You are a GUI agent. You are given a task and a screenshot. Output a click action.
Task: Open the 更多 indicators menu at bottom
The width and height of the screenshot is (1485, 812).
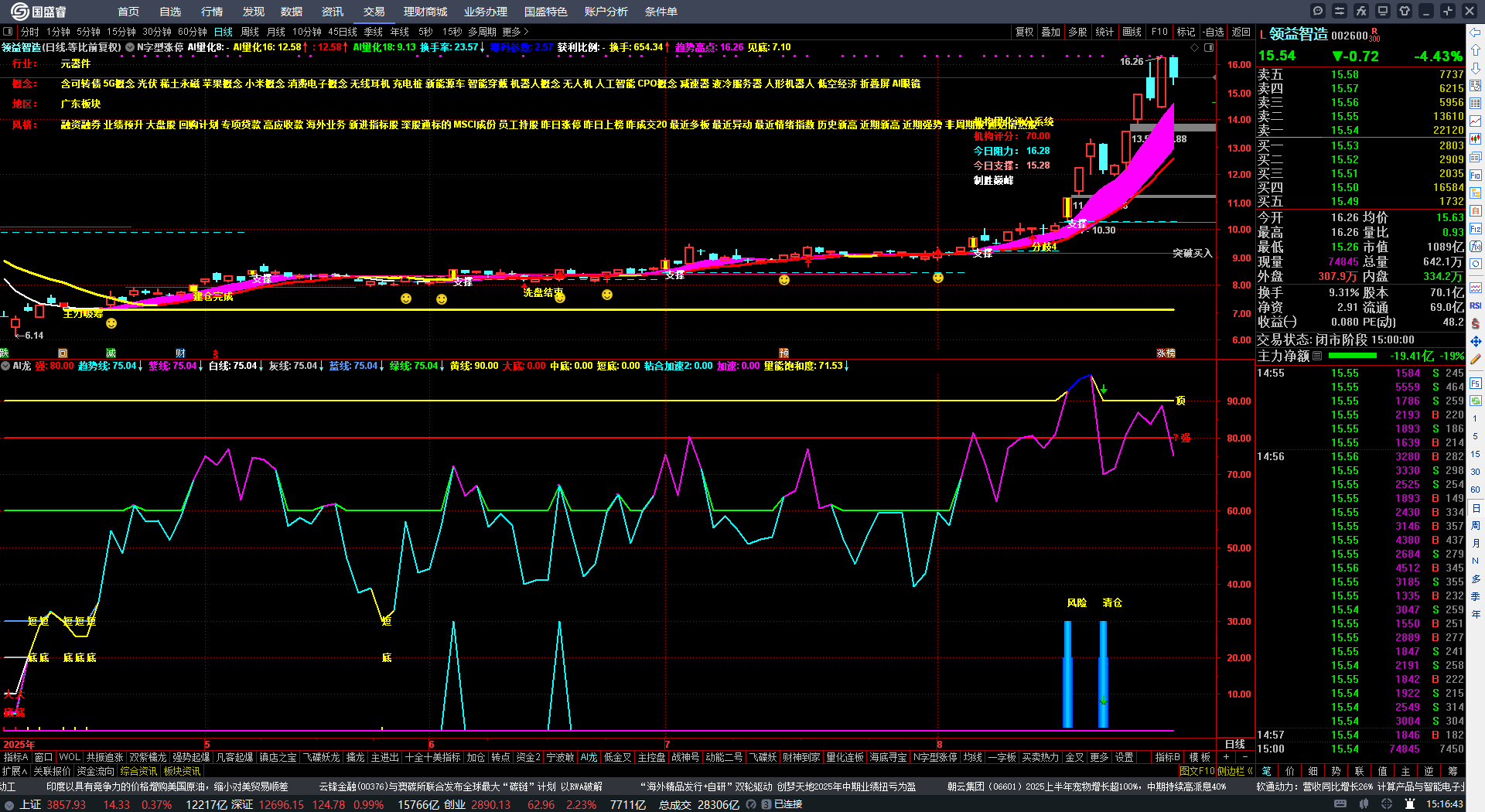(x=1099, y=757)
